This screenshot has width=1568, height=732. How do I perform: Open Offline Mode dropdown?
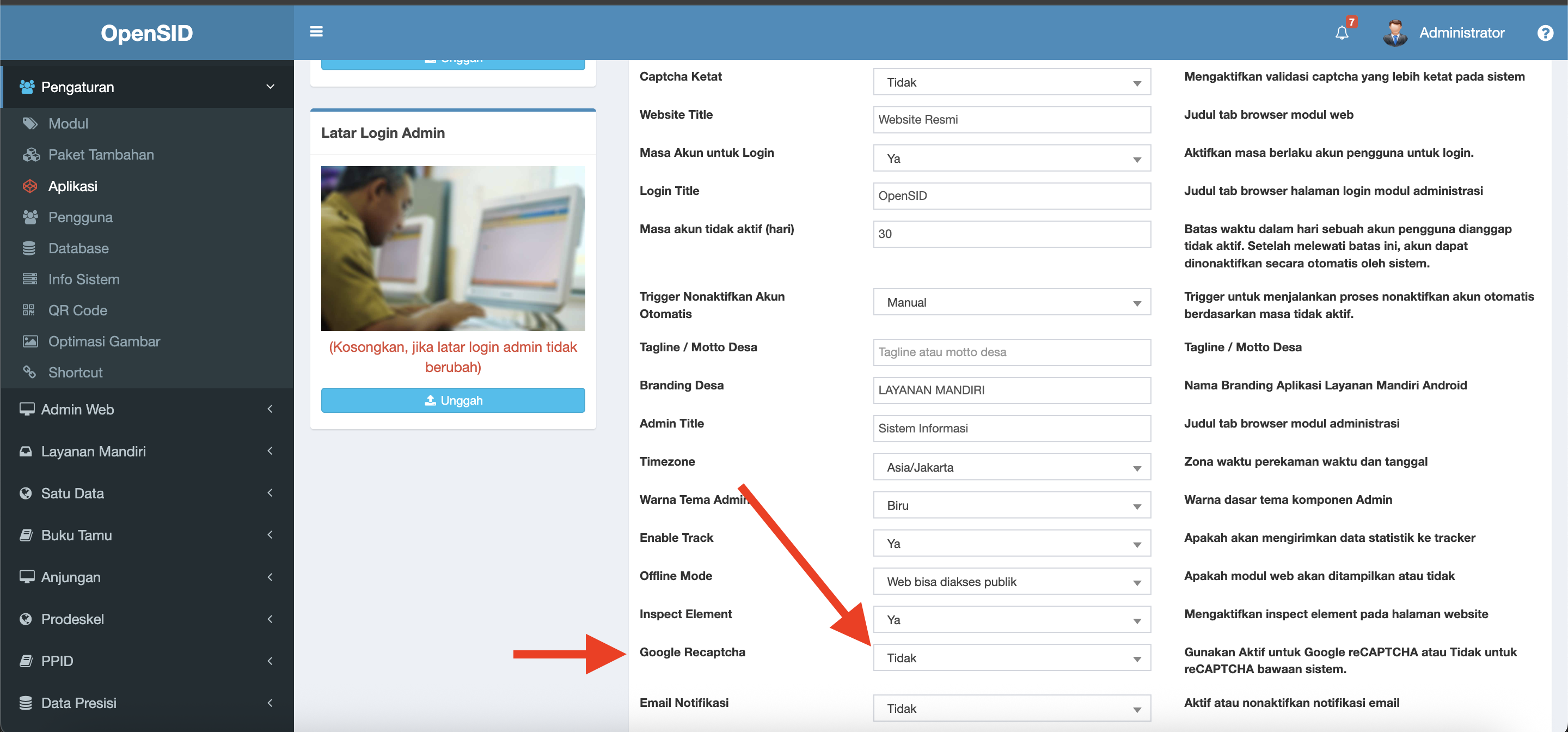pos(1011,582)
